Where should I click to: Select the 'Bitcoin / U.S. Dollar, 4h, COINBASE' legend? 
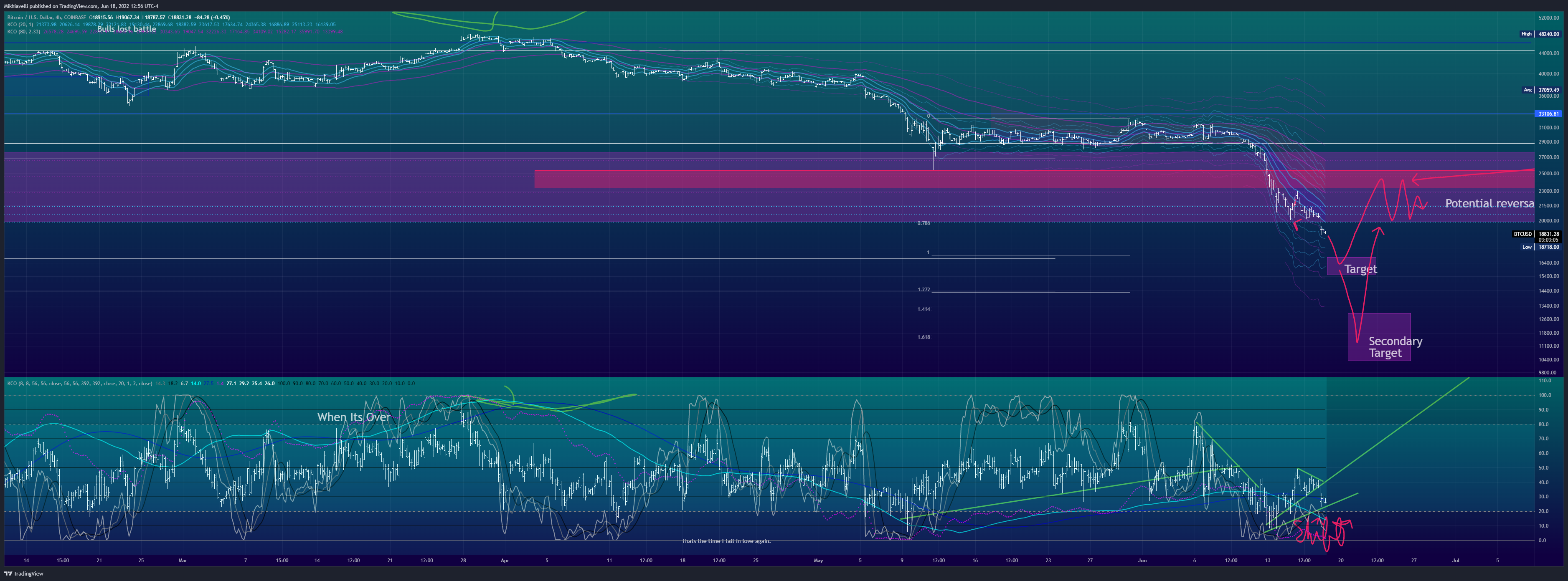click(46, 17)
